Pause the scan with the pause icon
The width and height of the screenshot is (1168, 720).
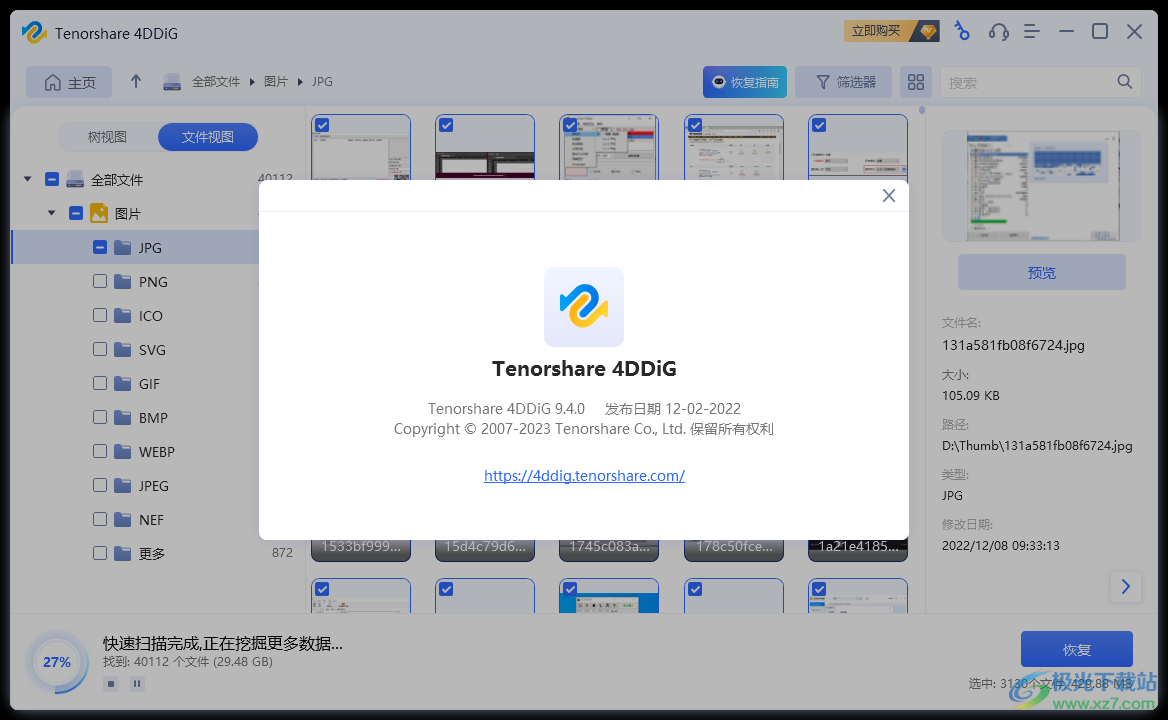pyautogui.click(x=137, y=684)
